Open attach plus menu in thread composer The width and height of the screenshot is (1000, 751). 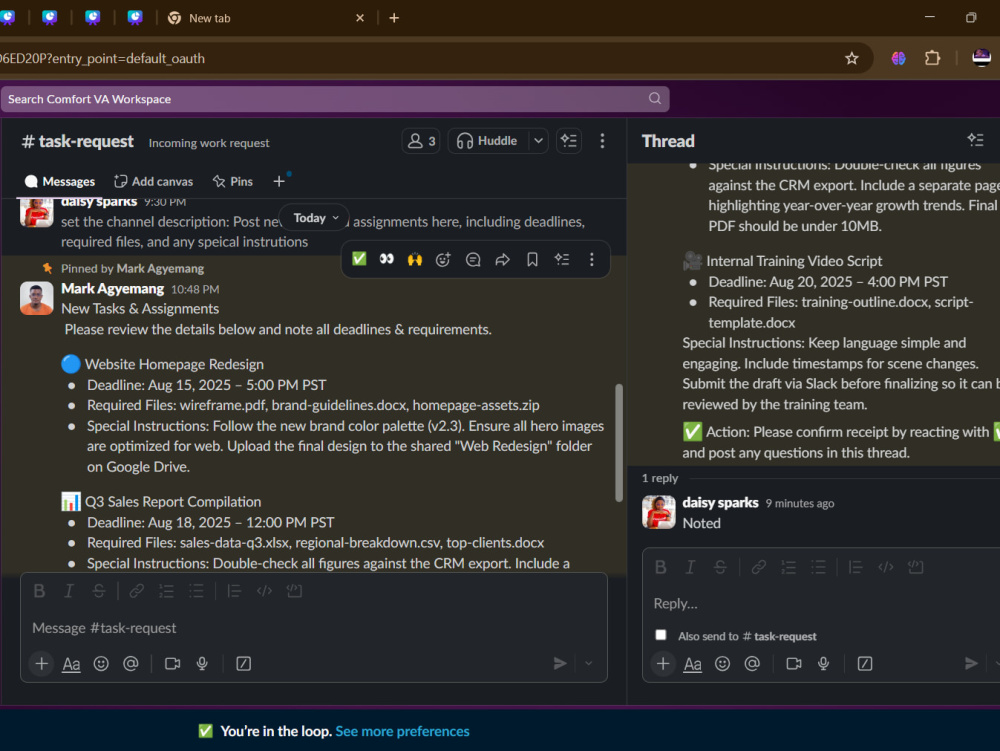[x=663, y=664]
